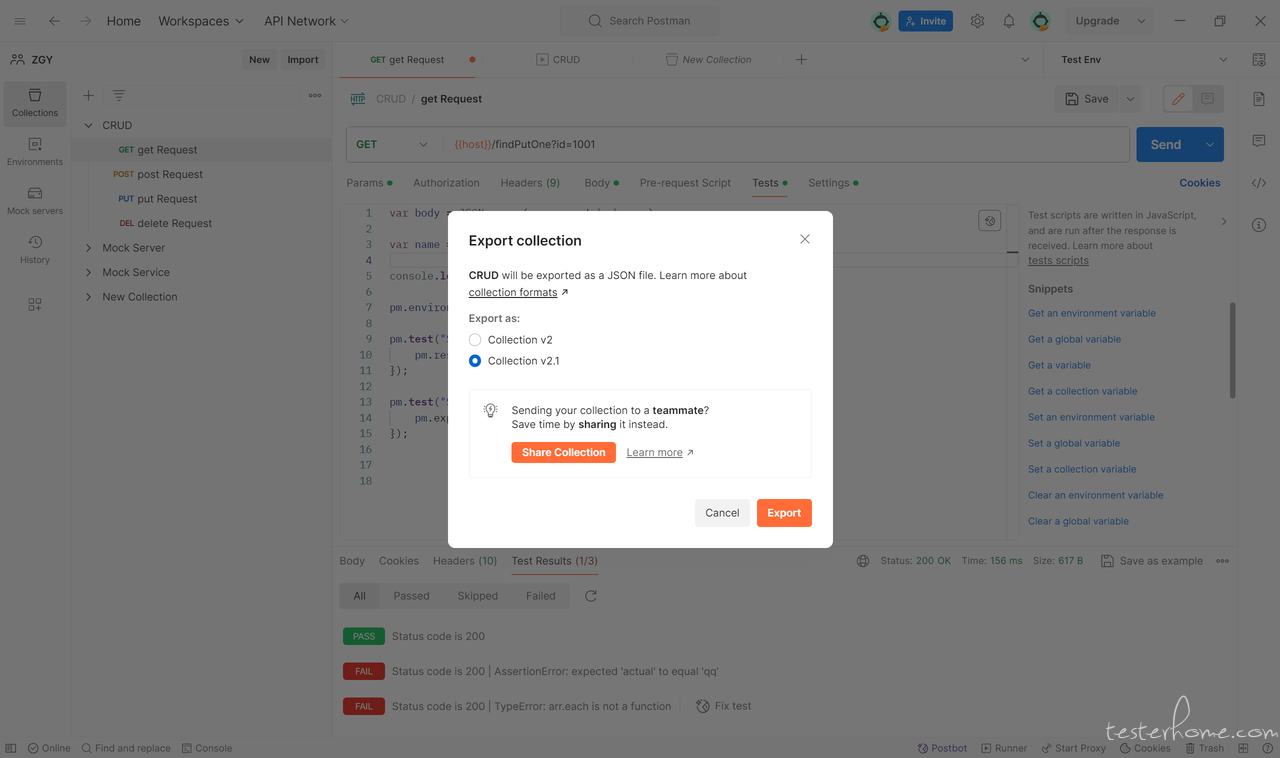Screen dimensions: 1280x758
Task: Open the Send button dropdown arrow
Action: 1210,144
